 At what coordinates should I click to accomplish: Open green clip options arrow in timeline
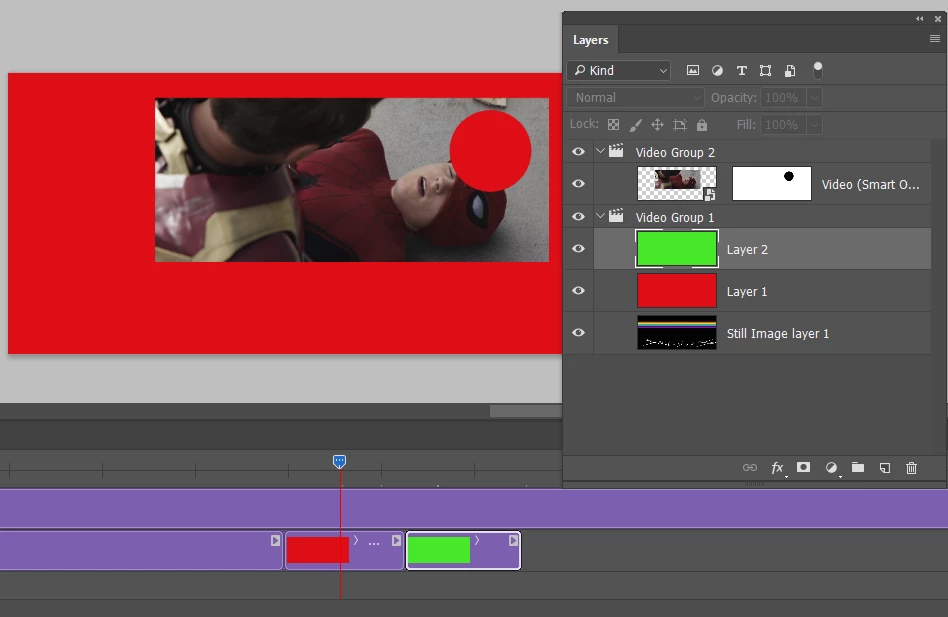[477, 540]
